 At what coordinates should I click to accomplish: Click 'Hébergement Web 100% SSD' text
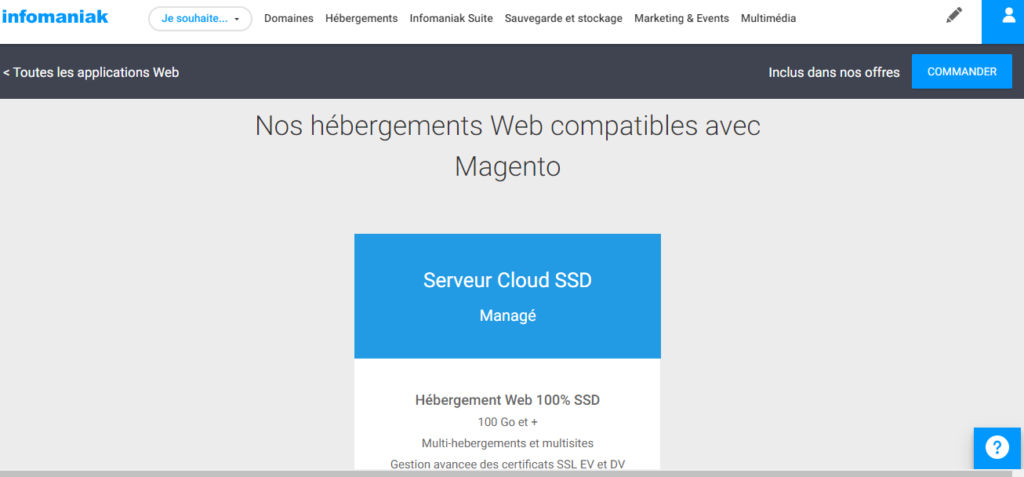[x=507, y=400]
